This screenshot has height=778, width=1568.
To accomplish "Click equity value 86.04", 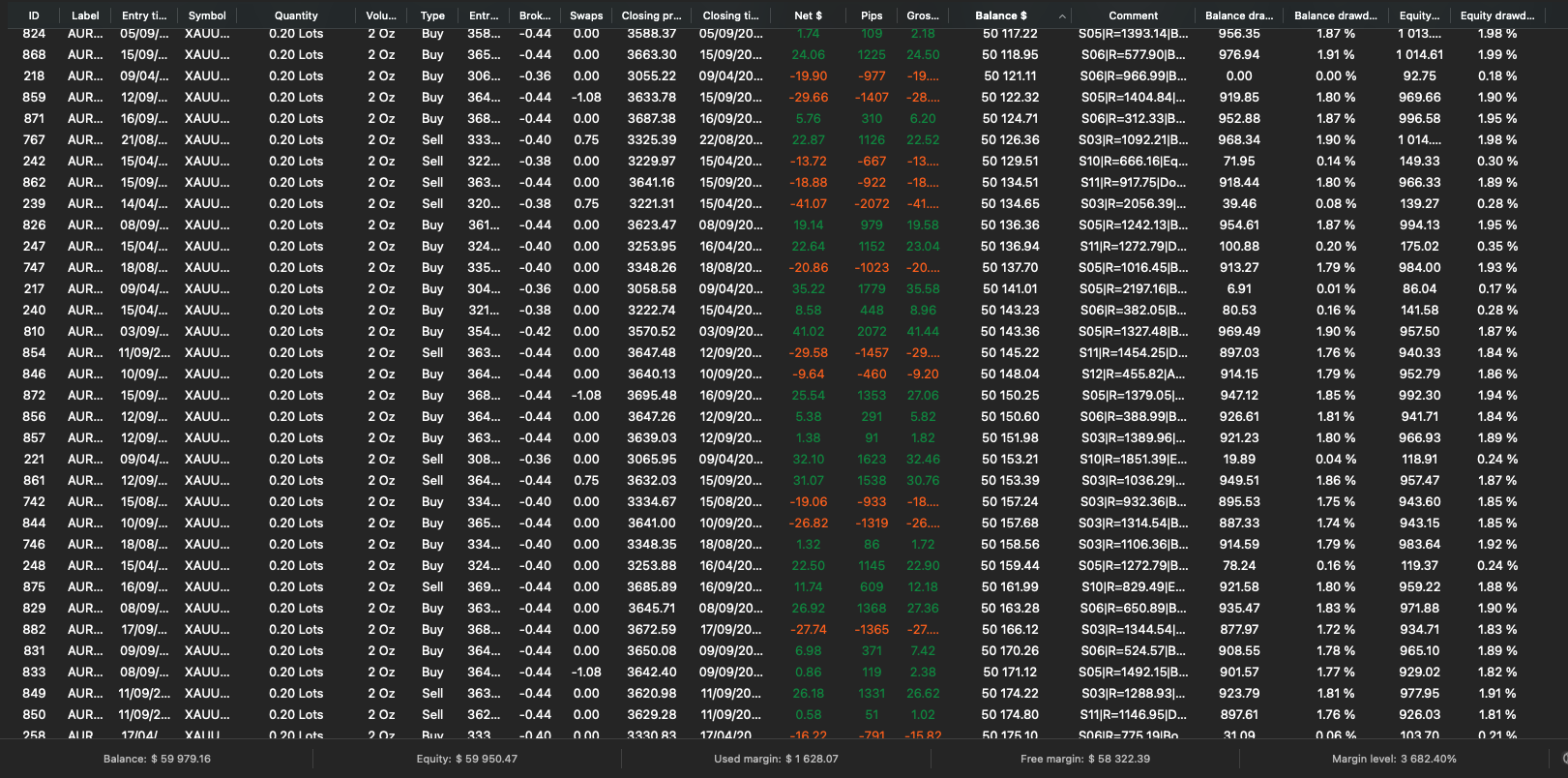I will (1420, 289).
